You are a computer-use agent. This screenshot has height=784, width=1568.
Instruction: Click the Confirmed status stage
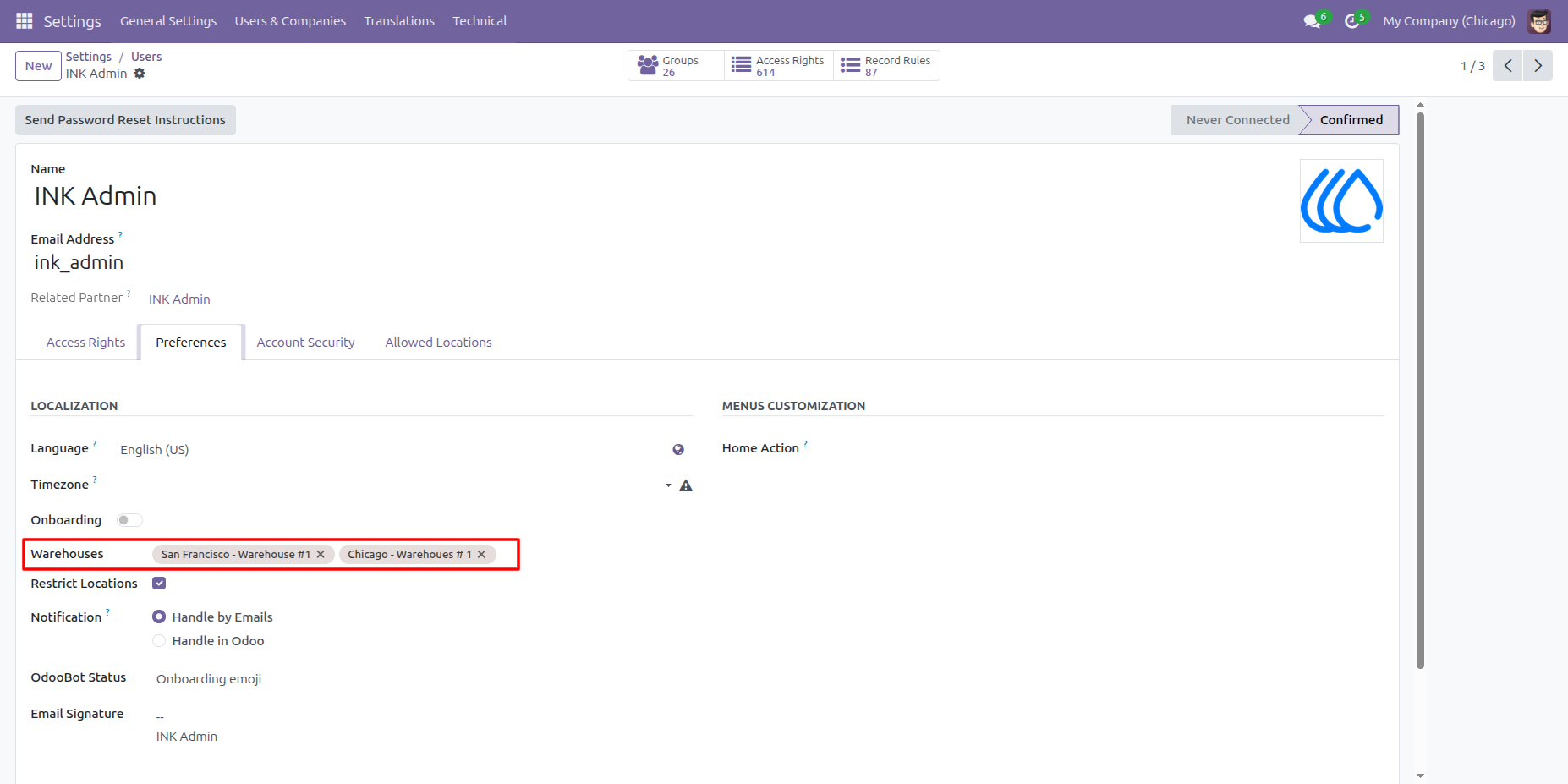pos(1351,120)
